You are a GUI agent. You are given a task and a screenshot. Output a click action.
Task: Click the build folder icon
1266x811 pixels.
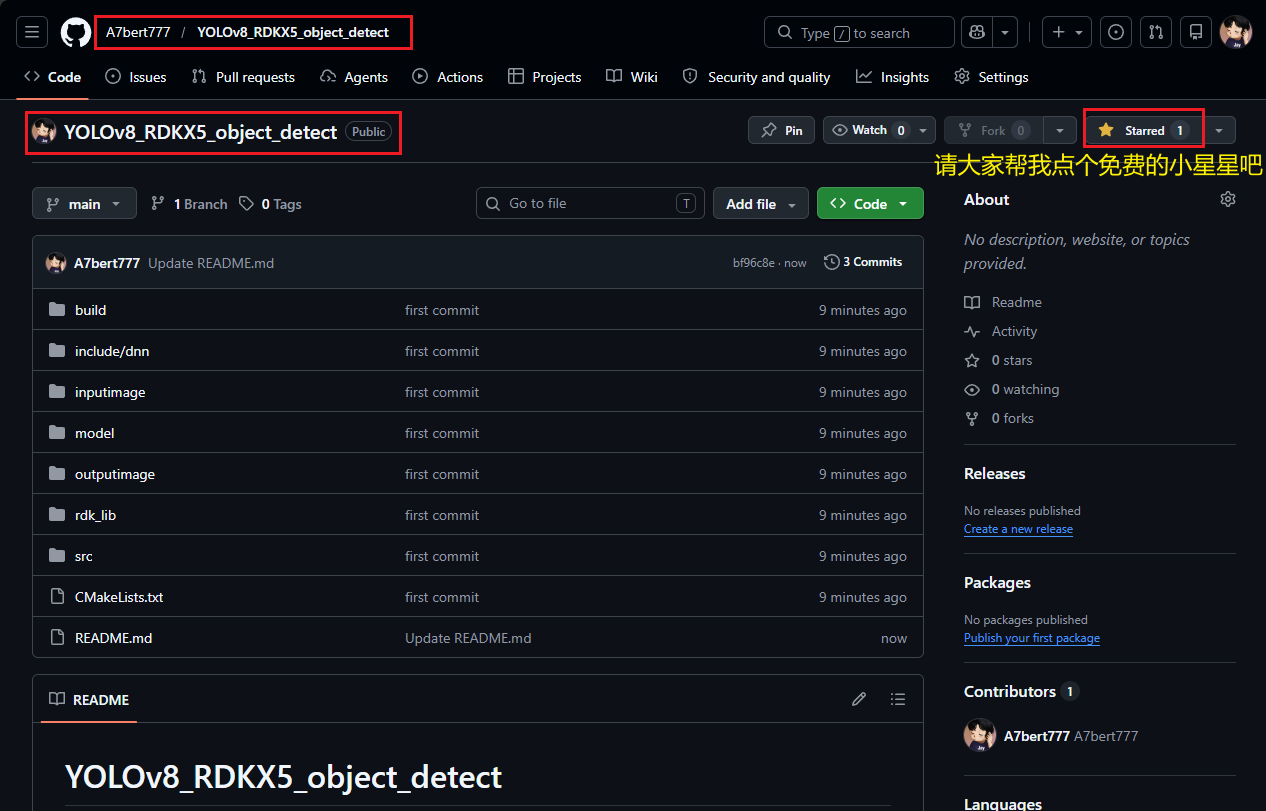(x=57, y=310)
